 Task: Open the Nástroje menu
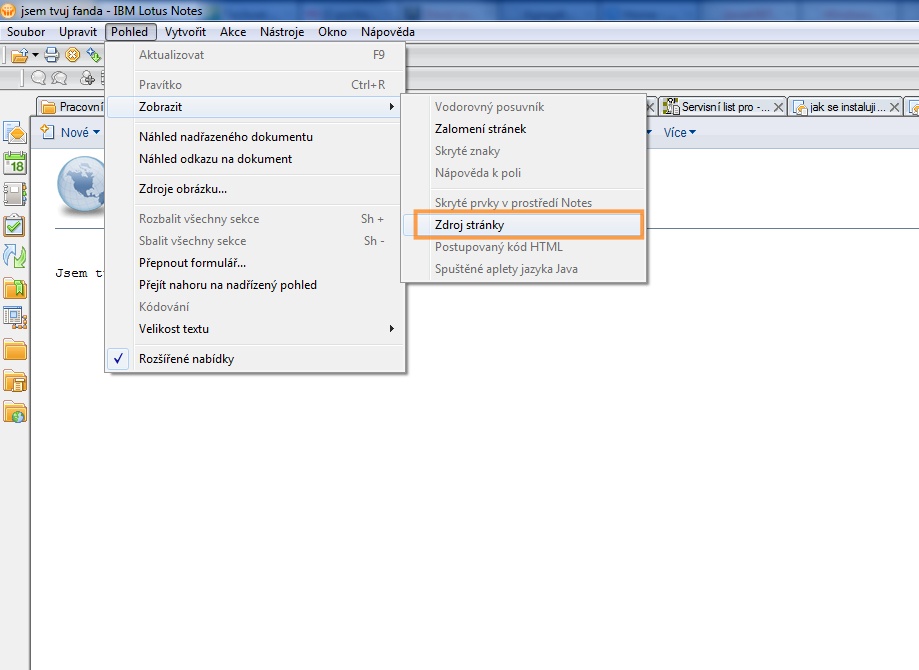point(282,32)
